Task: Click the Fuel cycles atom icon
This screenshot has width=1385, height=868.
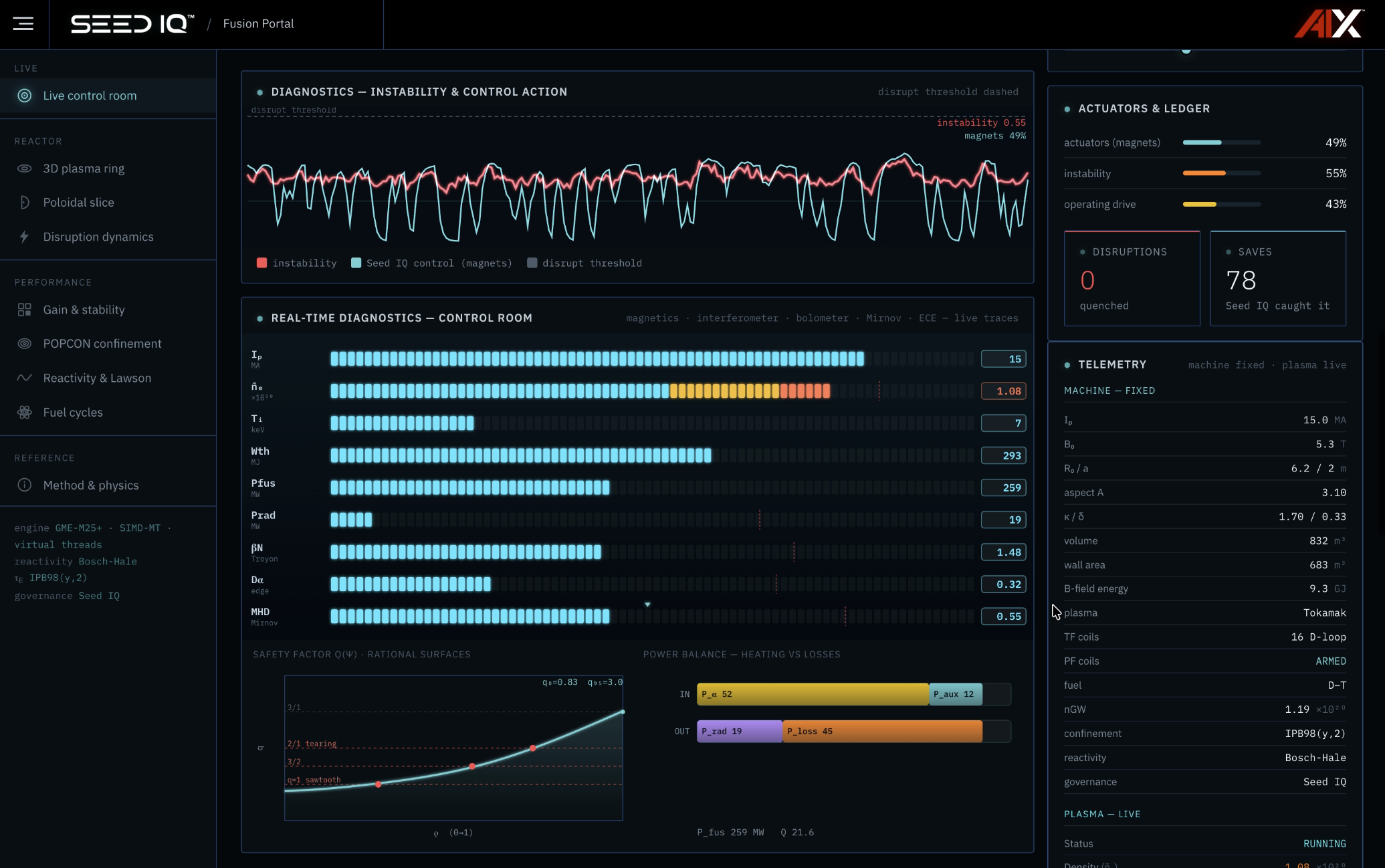Action: click(25, 413)
